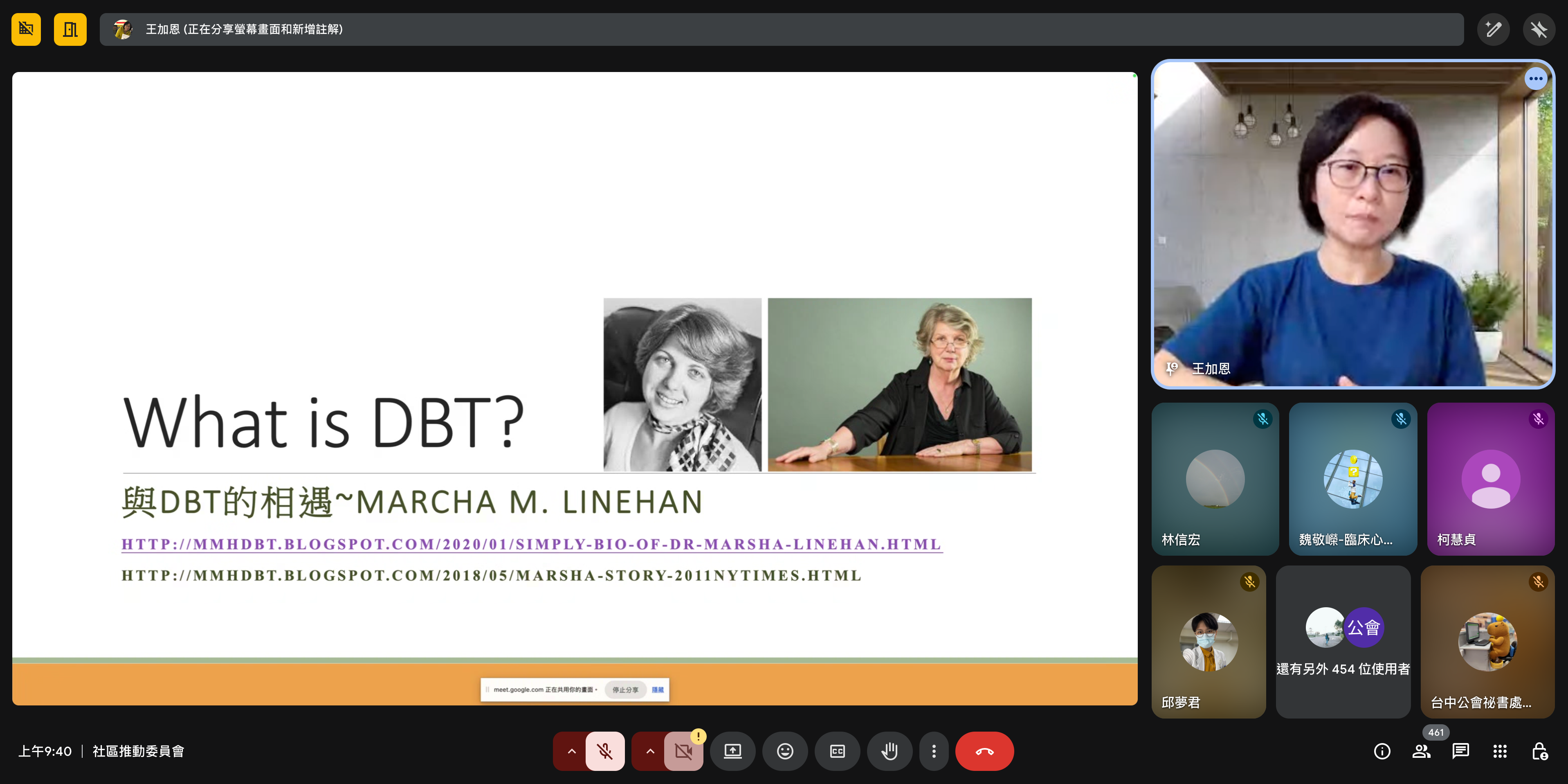Select 還有另外 454 位使用者 tile
This screenshot has width=1568, height=784.
[x=1343, y=642]
